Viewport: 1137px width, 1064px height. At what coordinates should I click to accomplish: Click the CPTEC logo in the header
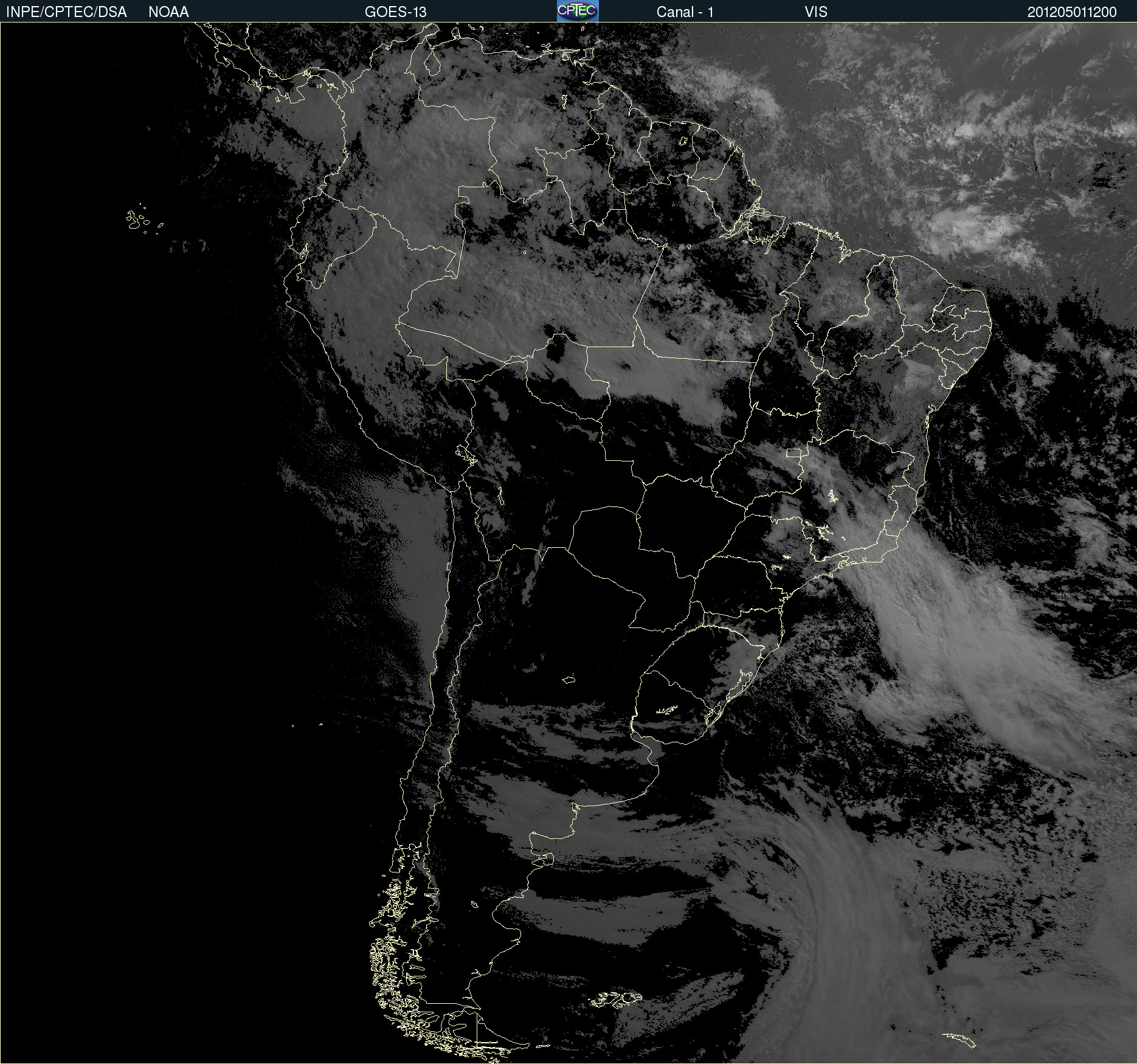click(578, 11)
